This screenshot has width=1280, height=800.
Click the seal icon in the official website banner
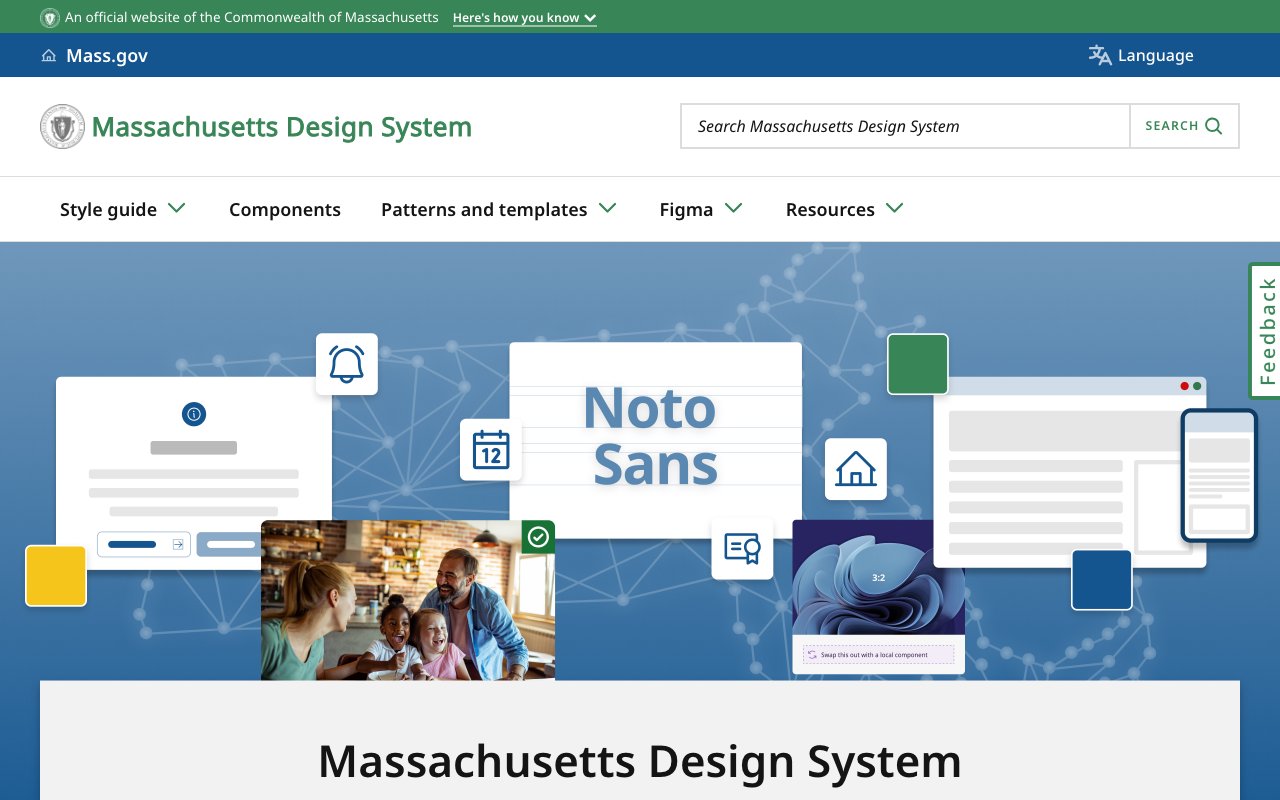point(49,18)
